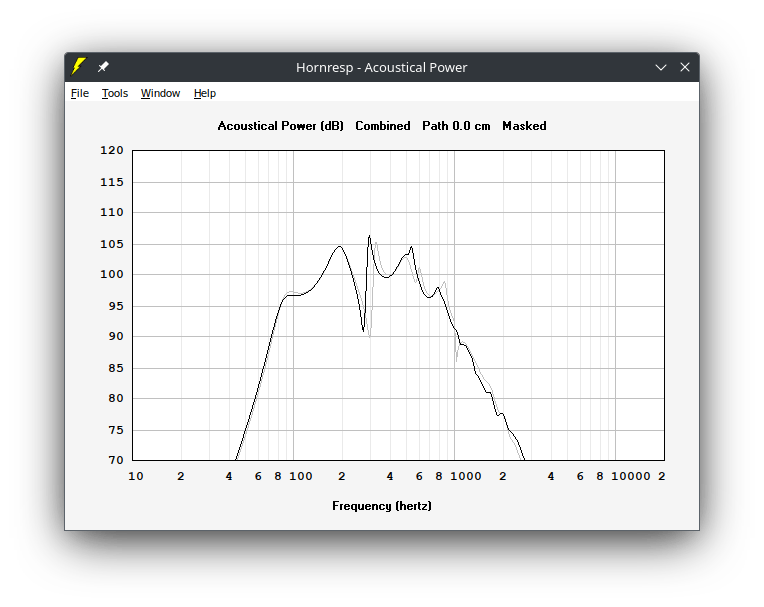Toggle the pin window icon
This screenshot has width=764, height=607.
click(x=103, y=67)
